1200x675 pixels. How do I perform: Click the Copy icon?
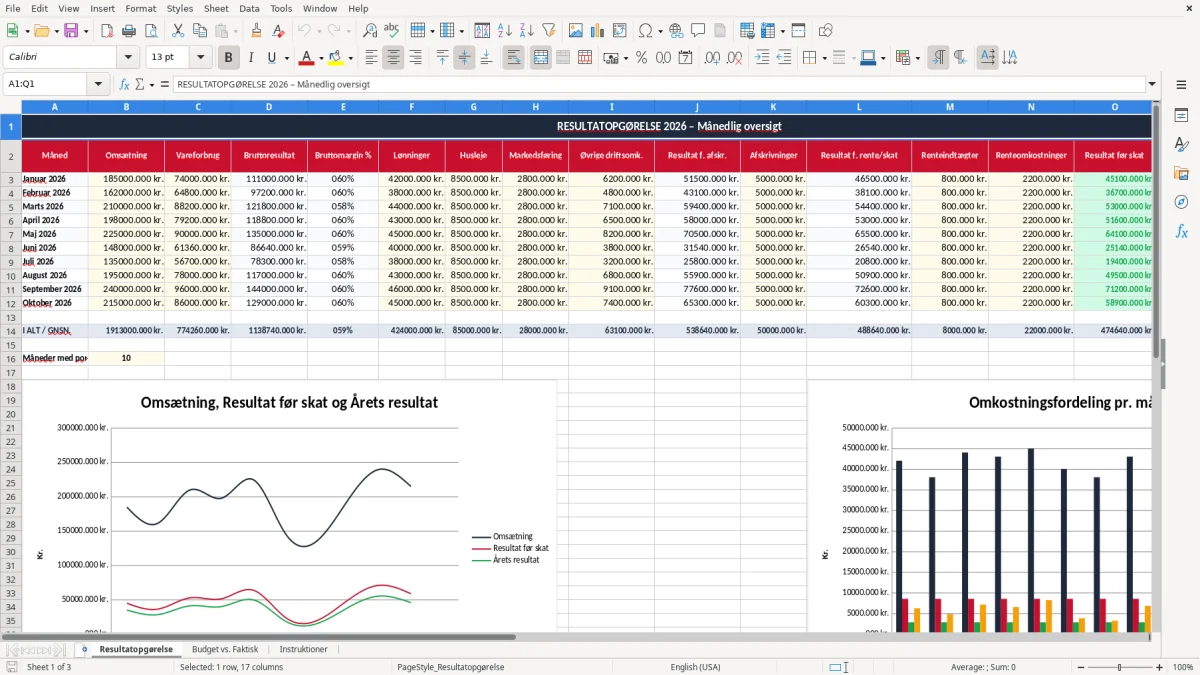point(199,31)
